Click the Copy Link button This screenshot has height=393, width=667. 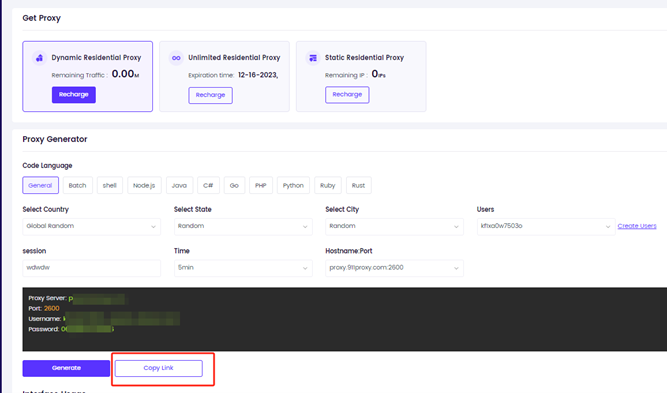[158, 368]
